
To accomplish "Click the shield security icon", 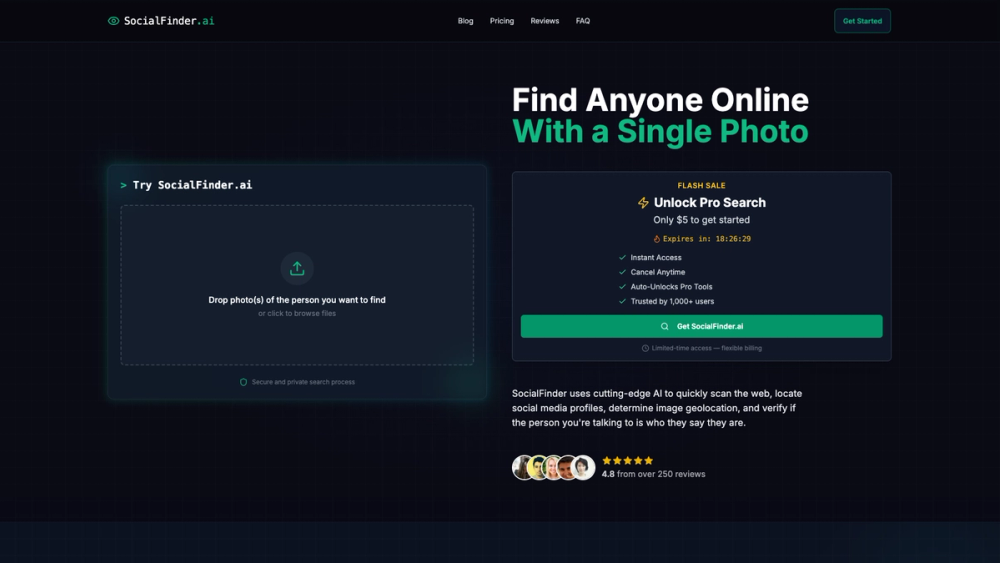I will [x=243, y=382].
